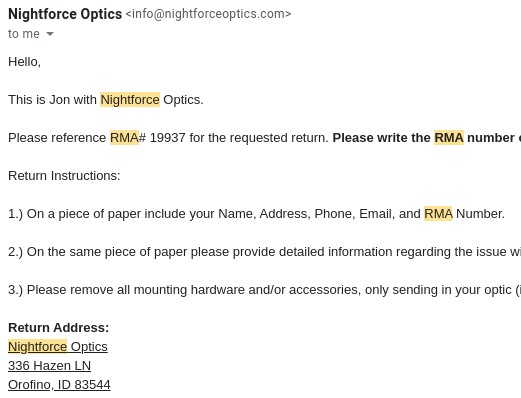
Task: Click highlighted Nightforce in Jon's greeting
Action: [130, 100]
